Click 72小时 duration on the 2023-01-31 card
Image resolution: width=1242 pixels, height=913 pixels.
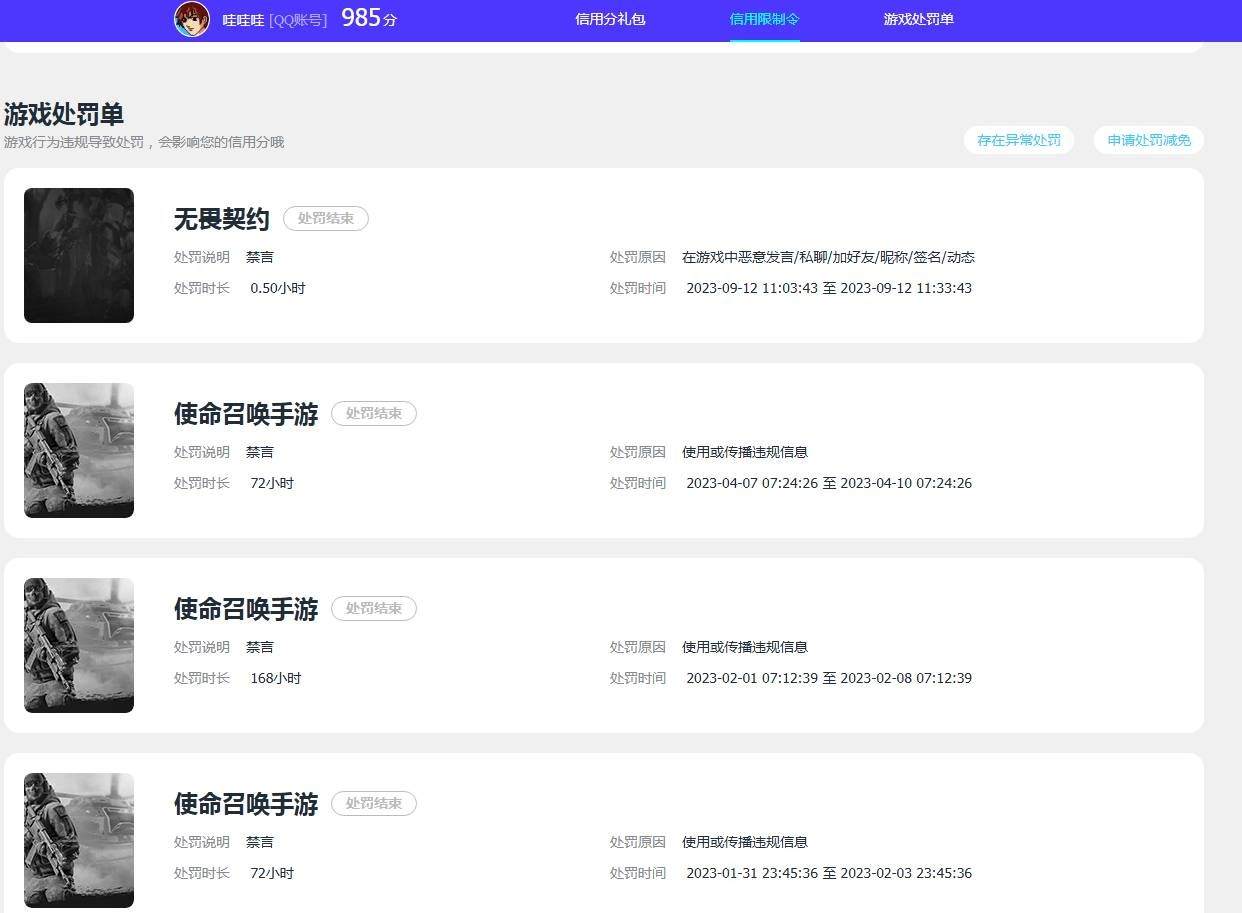click(x=272, y=873)
